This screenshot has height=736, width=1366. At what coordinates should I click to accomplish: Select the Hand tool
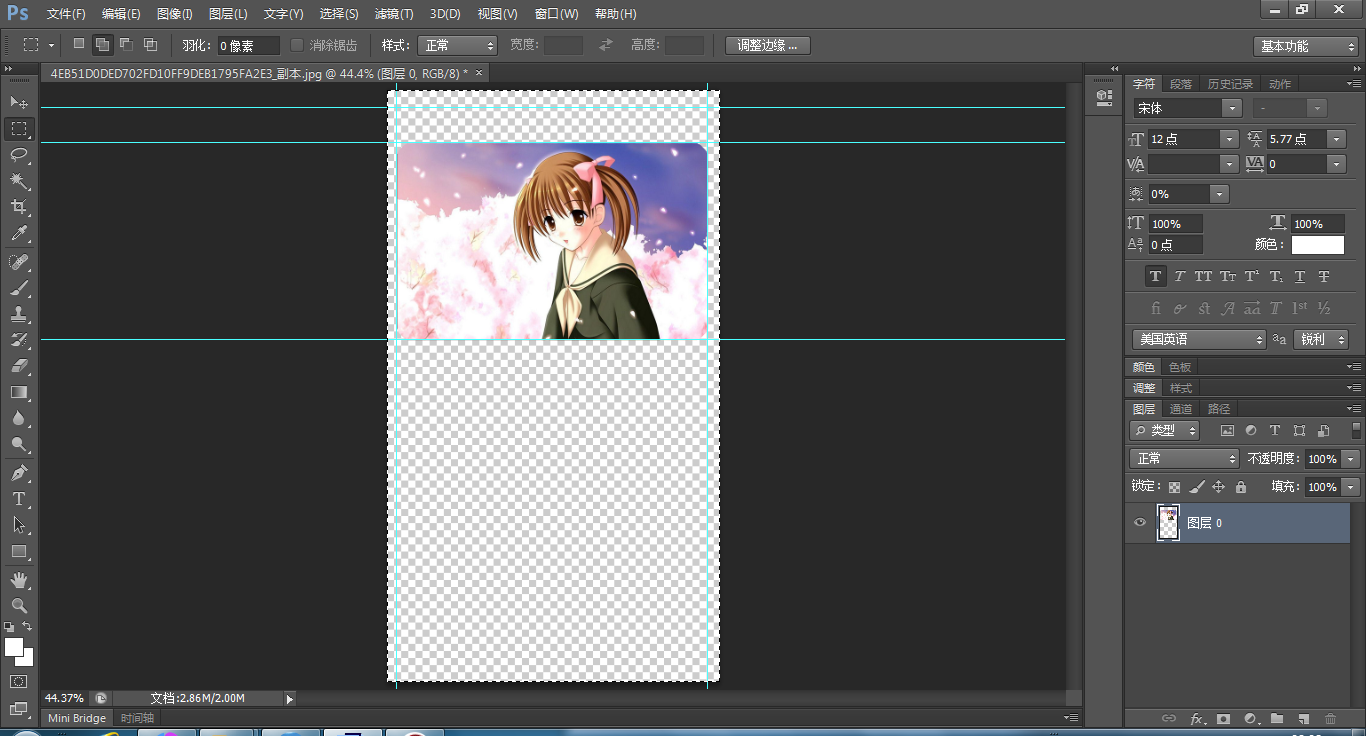[x=19, y=580]
